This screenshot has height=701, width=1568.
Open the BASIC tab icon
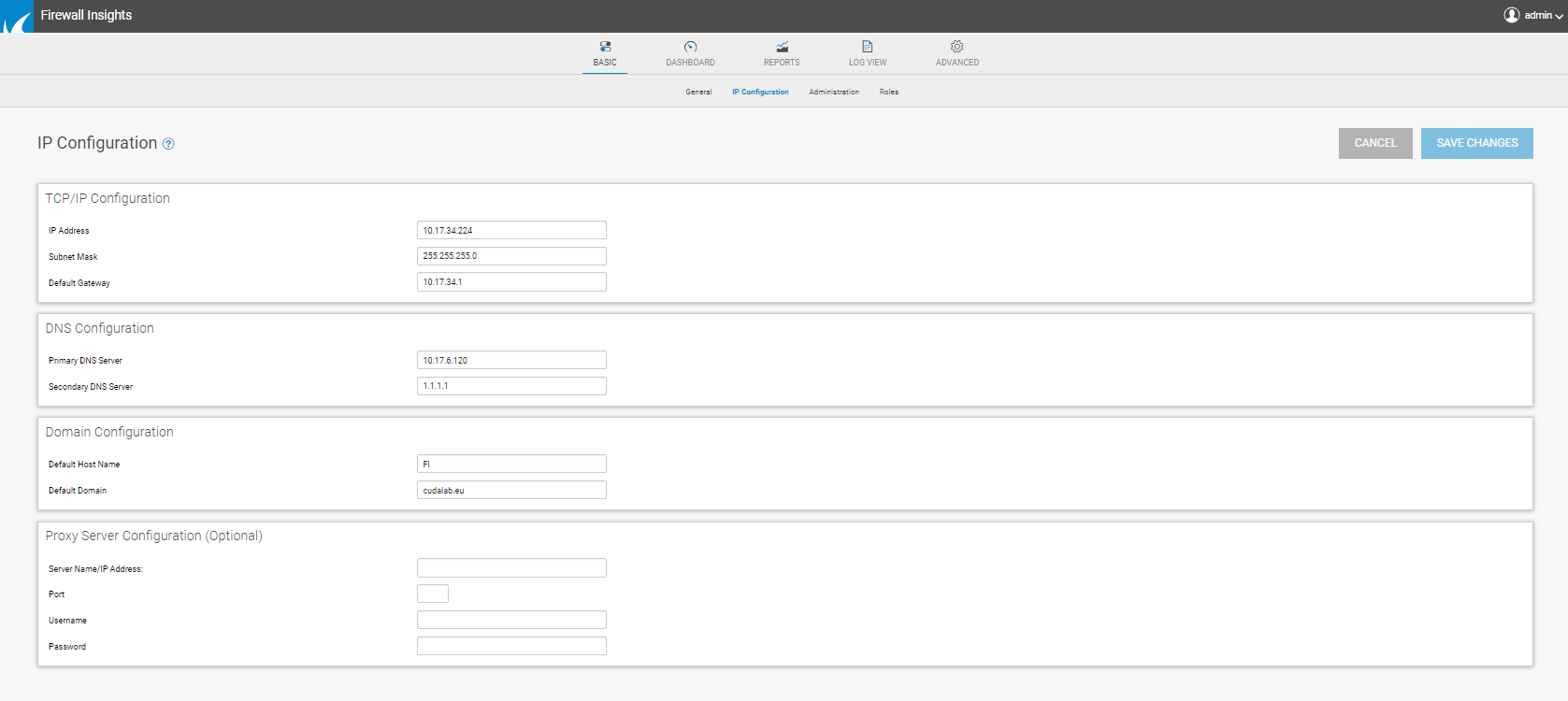click(x=605, y=47)
